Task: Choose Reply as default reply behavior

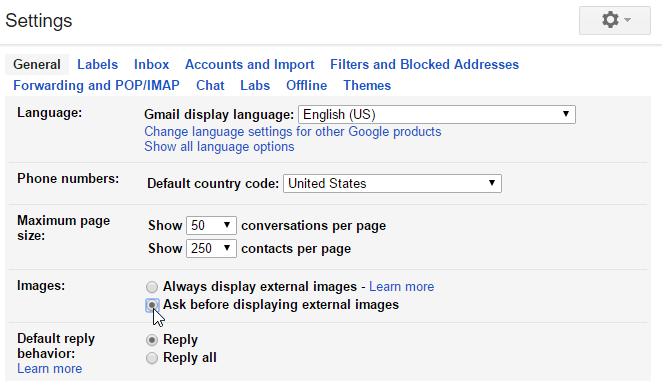Action: pyautogui.click(x=152, y=340)
